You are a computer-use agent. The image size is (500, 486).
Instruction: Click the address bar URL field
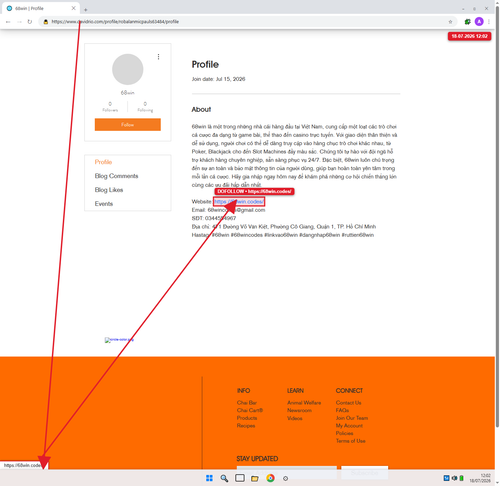247,22
